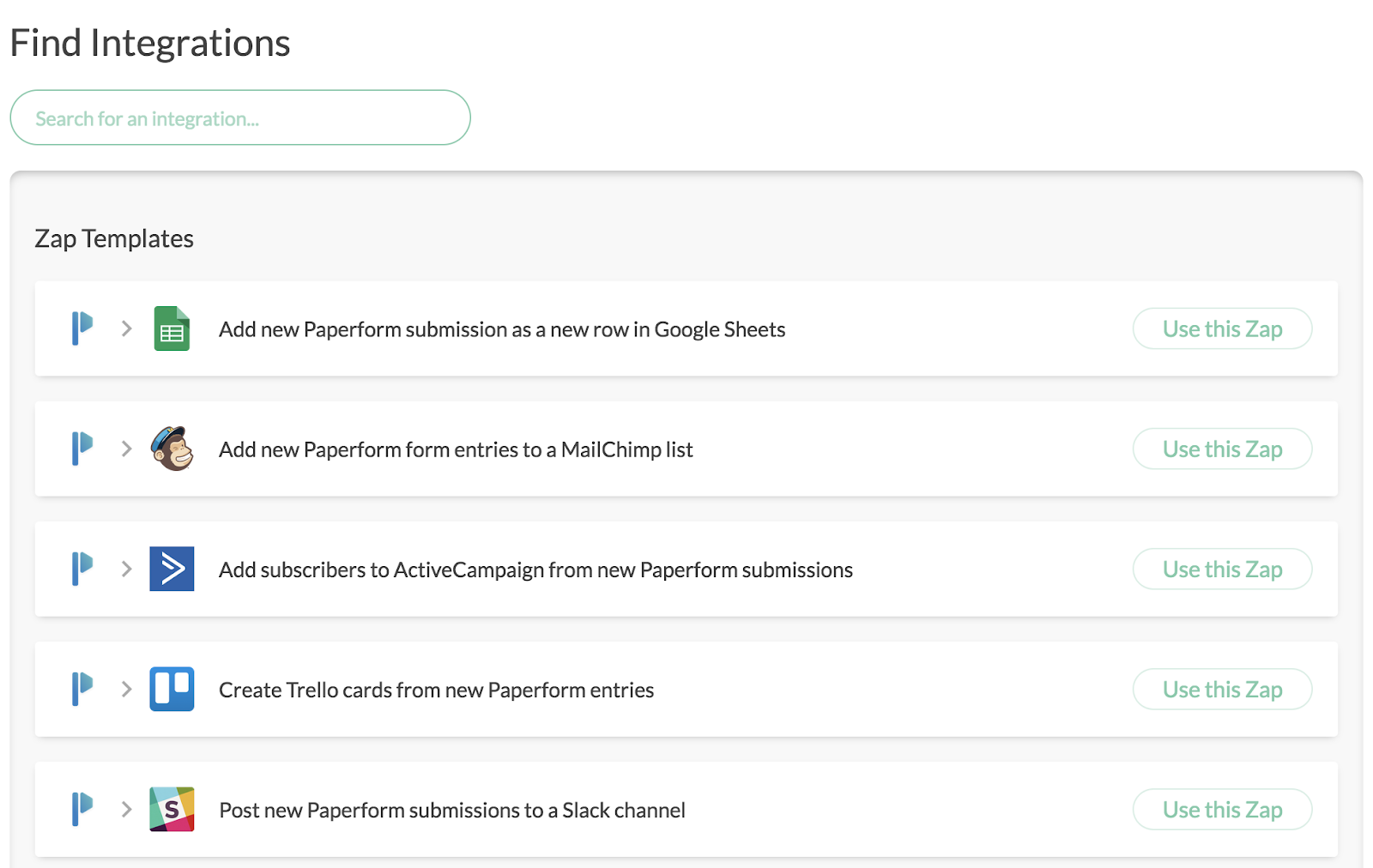The width and height of the screenshot is (1373, 868).
Task: Click Paperform logo in Slack row
Action: click(82, 809)
